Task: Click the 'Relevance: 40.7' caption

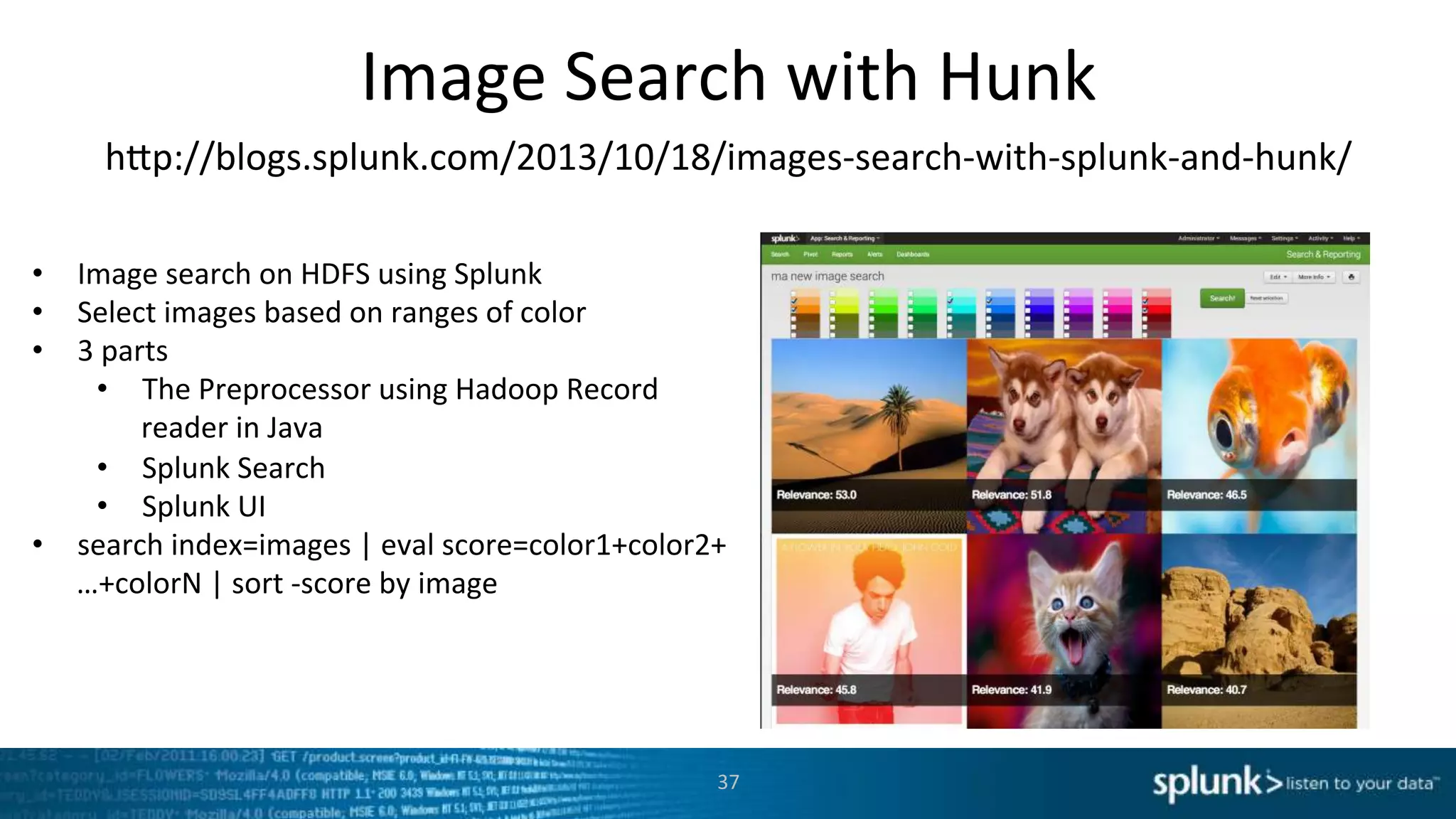Action: click(1206, 690)
